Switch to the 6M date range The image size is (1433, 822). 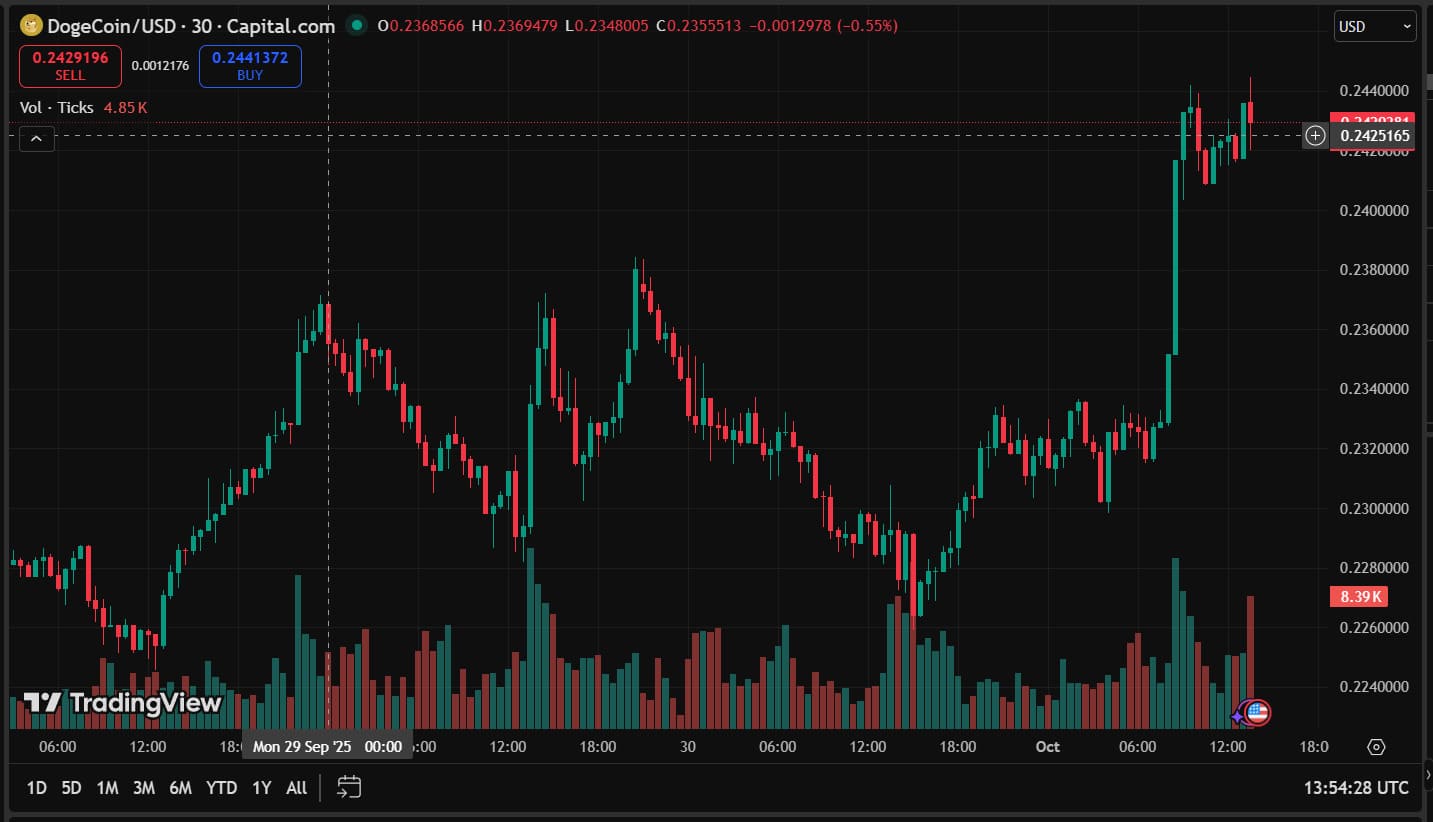pyautogui.click(x=180, y=788)
